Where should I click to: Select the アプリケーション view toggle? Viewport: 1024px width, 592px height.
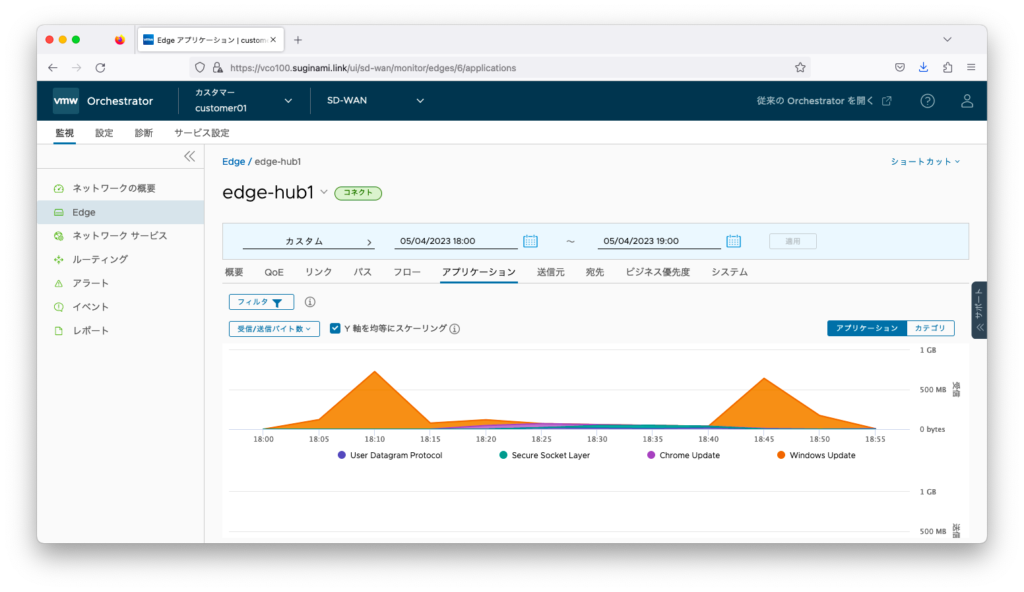866,327
